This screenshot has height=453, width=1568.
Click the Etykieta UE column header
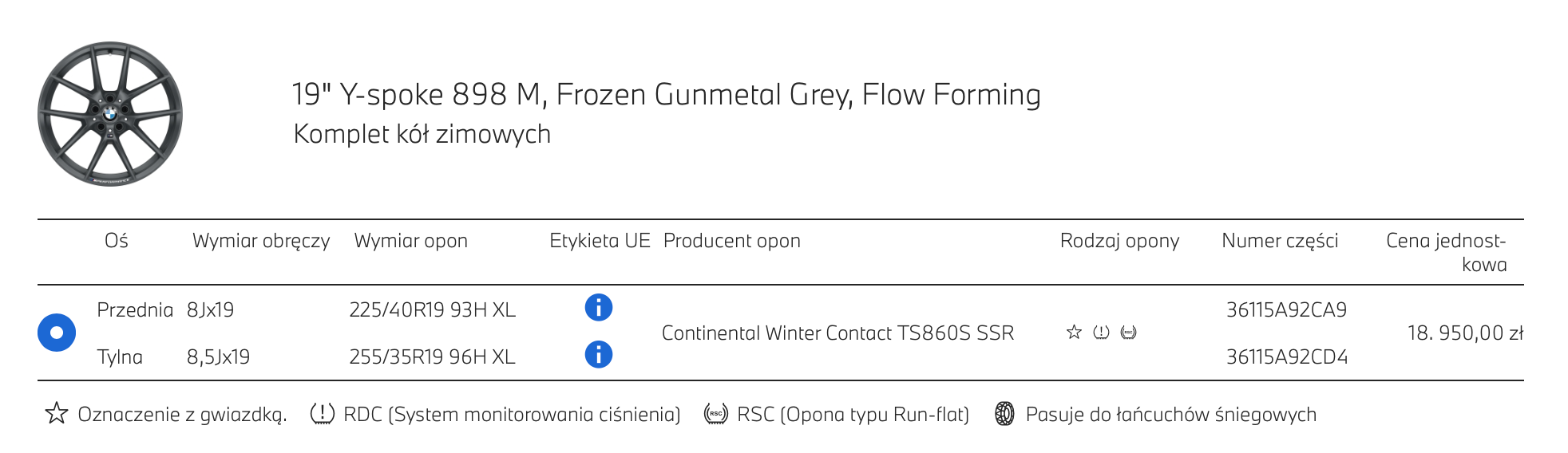(600, 241)
